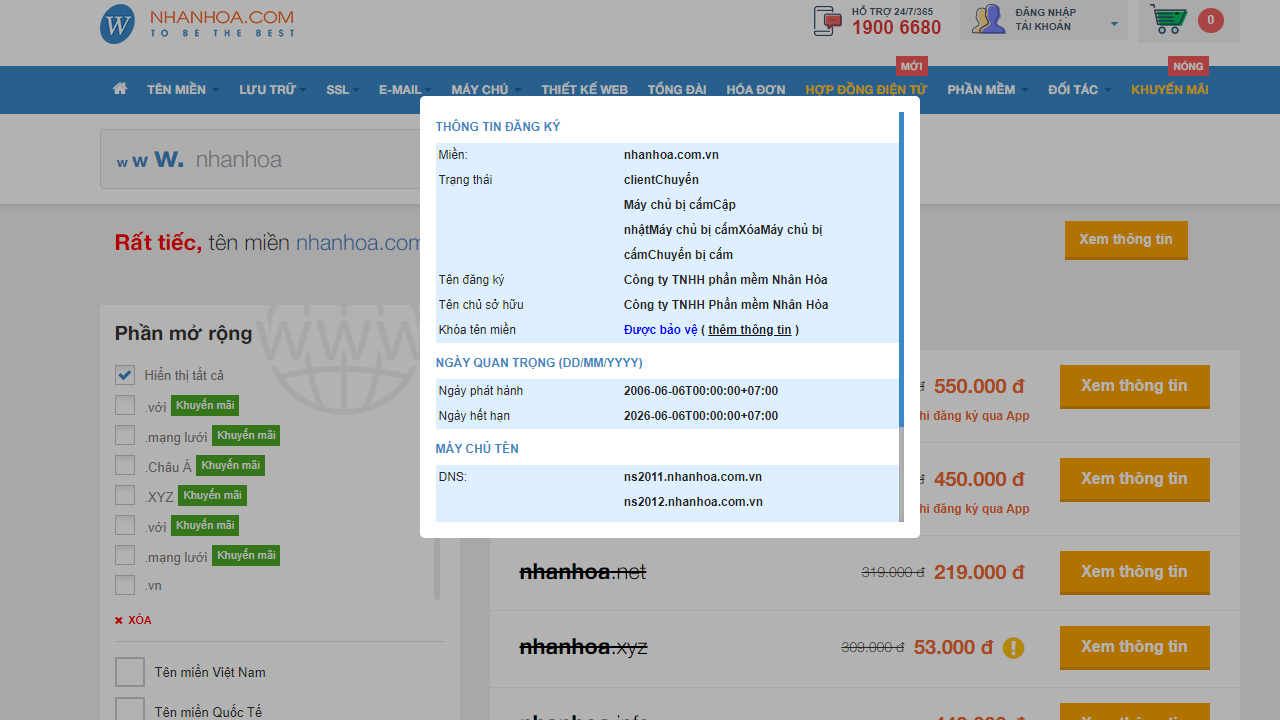Open the ĐỐI TÁC menu dropdown
This screenshot has width=1280, height=720.
click(x=1079, y=90)
